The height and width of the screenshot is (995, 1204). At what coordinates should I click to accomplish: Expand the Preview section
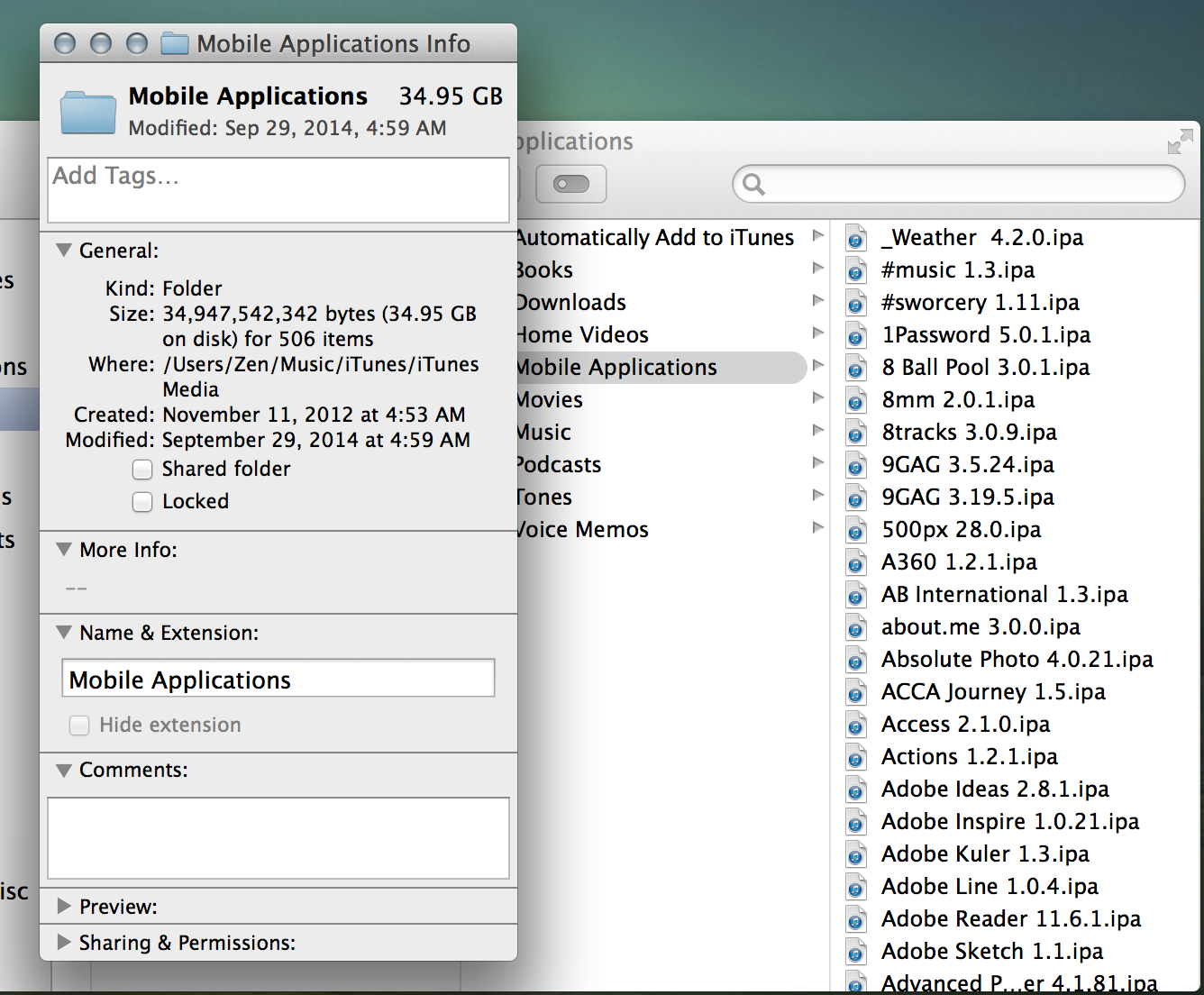(64, 906)
